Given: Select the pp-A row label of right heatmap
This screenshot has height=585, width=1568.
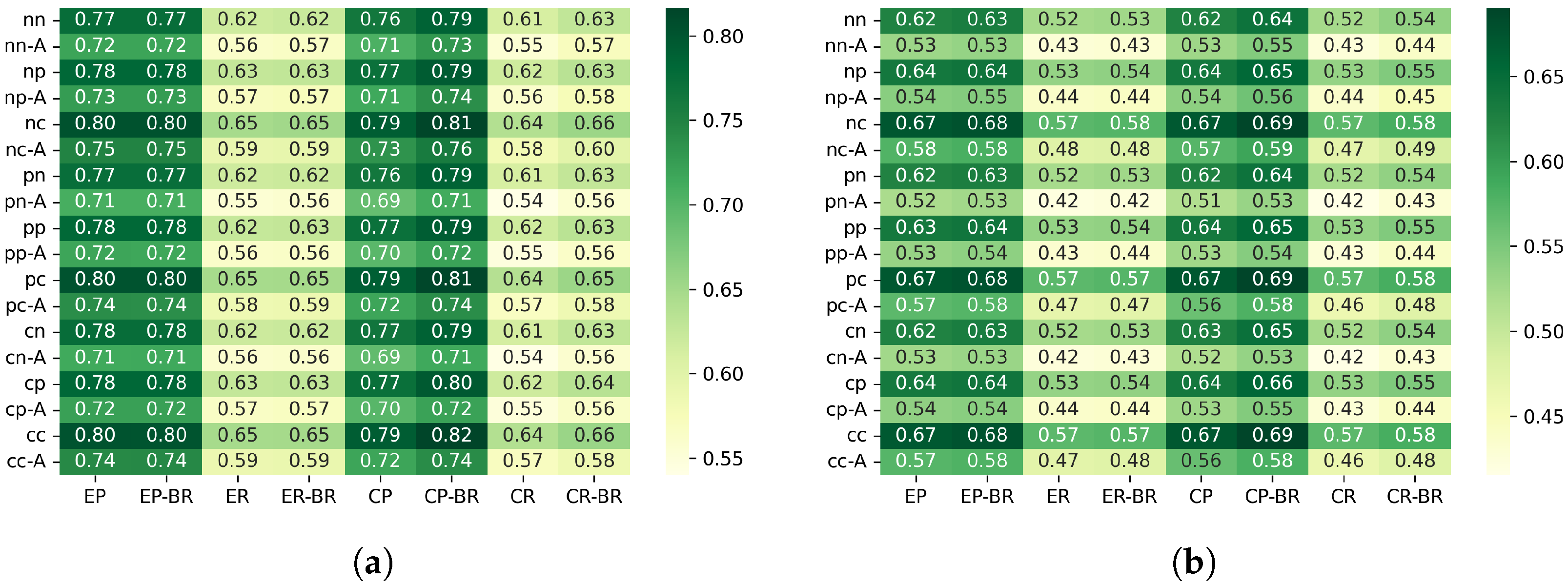Looking at the screenshot, I should pos(845,253).
